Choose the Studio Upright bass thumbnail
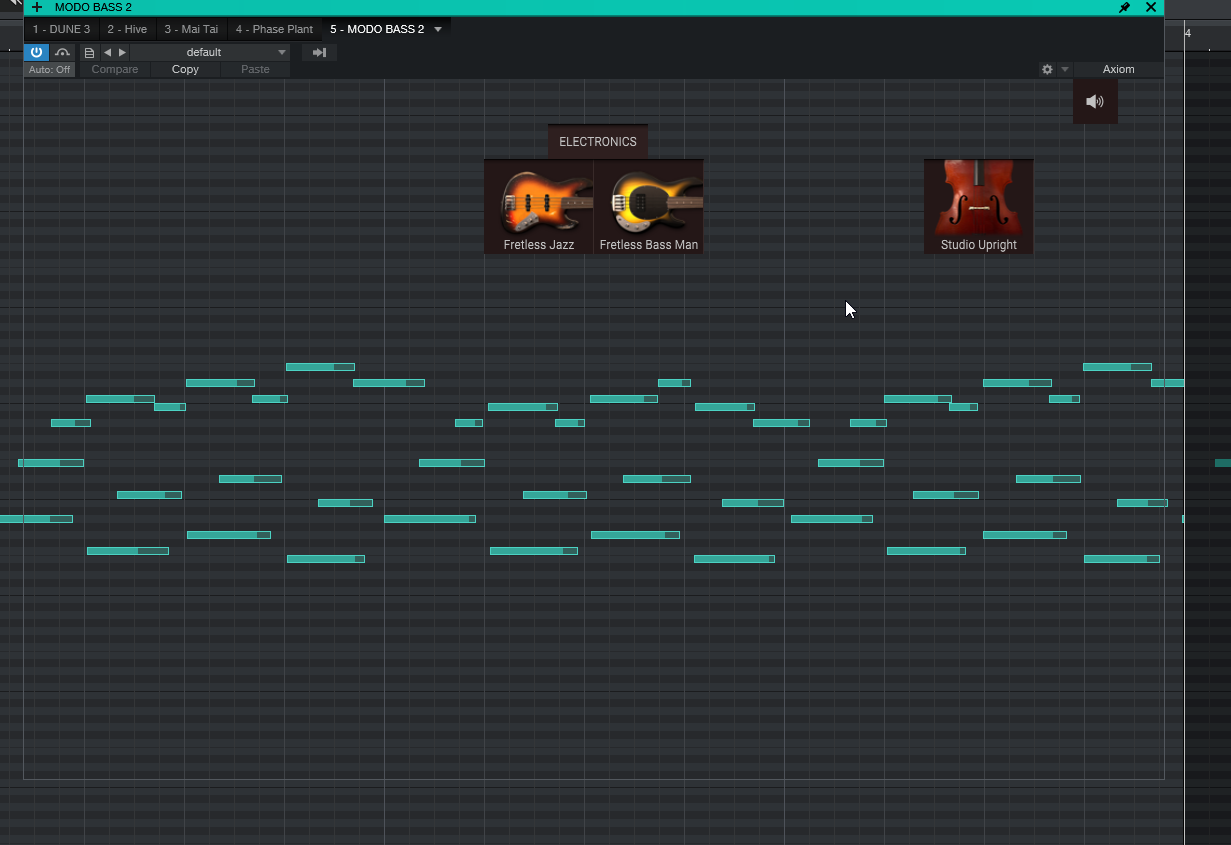This screenshot has height=845, width=1231. [979, 207]
